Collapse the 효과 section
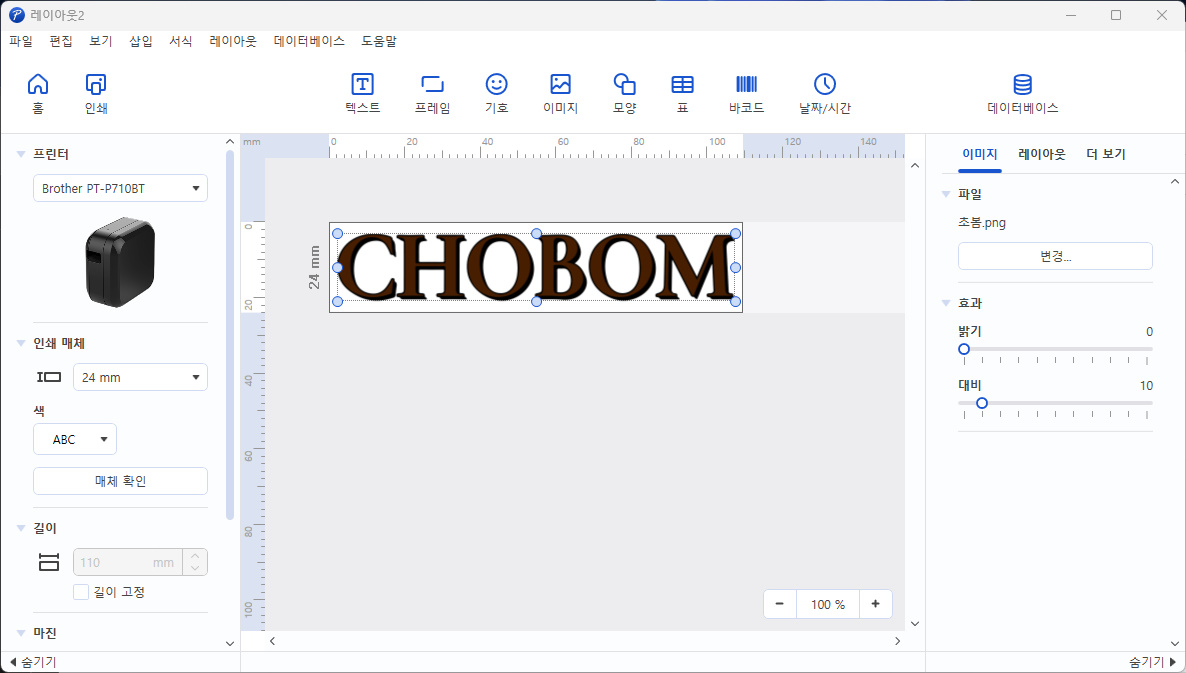 945,303
